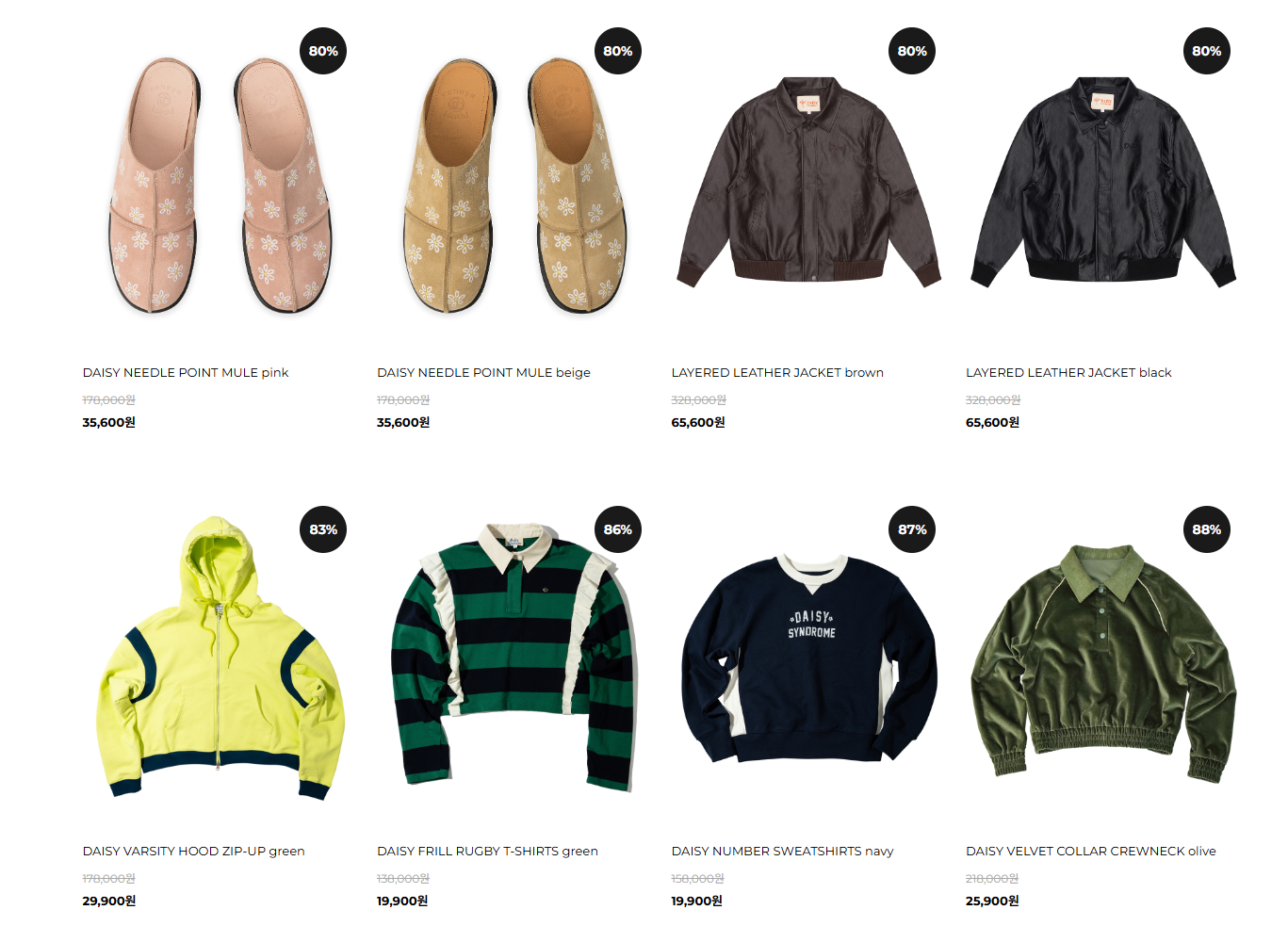Go to DAISY NUMBER SWEATSHIRTS navy page
1288x926 pixels.
[x=782, y=851]
